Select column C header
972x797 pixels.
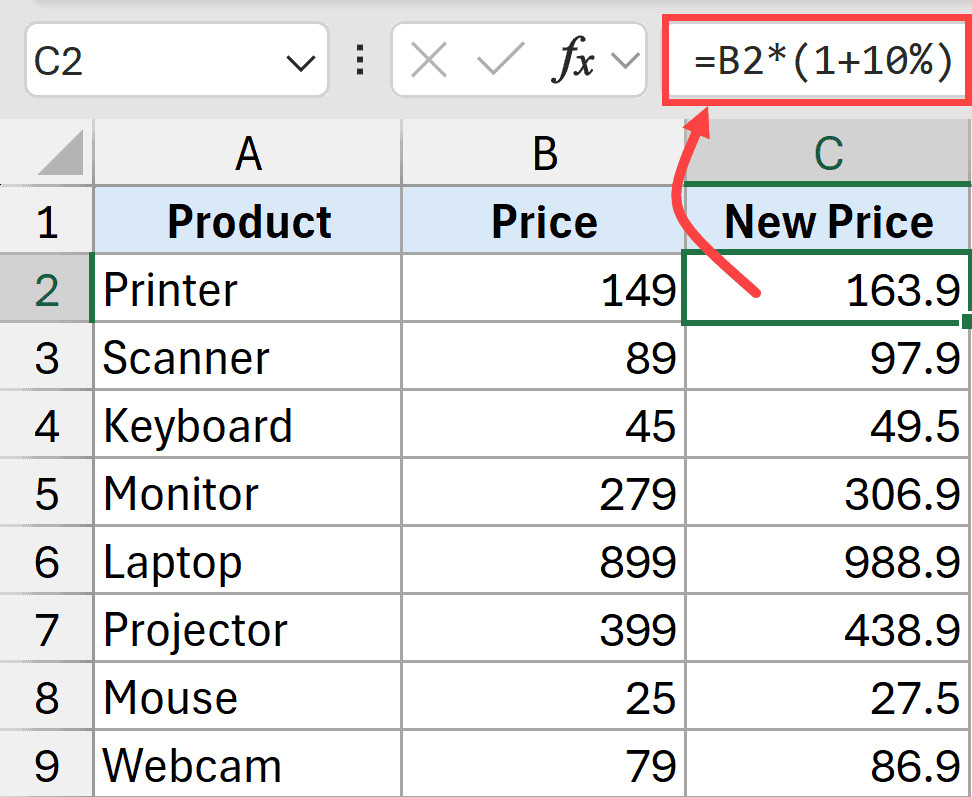[x=828, y=153]
